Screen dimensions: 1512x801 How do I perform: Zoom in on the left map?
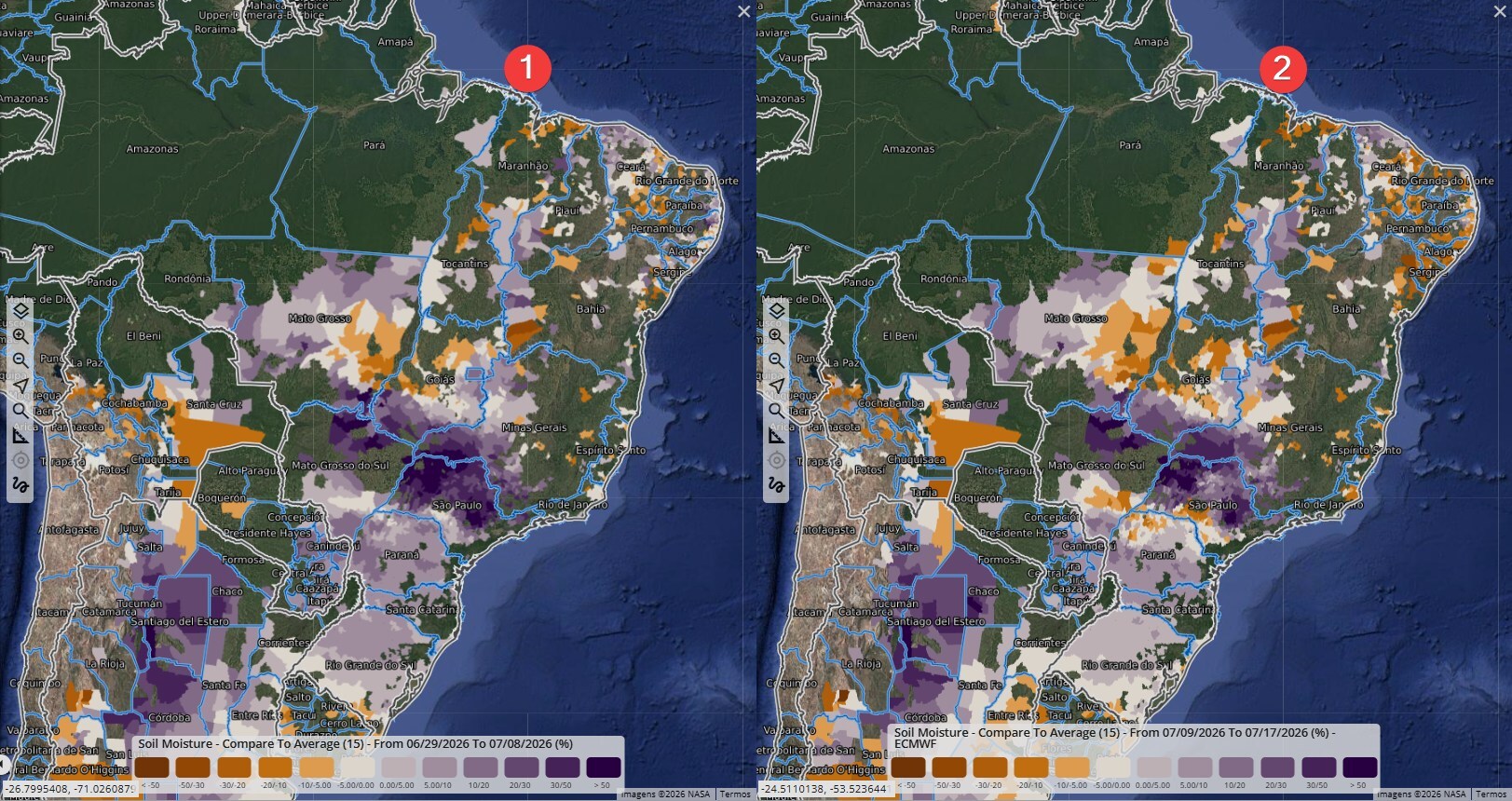tap(20, 335)
